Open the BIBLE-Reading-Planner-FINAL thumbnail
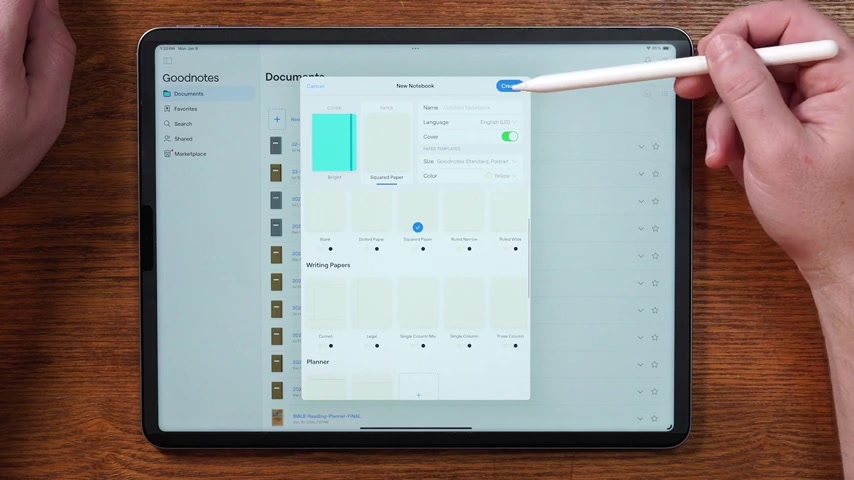 click(x=277, y=418)
